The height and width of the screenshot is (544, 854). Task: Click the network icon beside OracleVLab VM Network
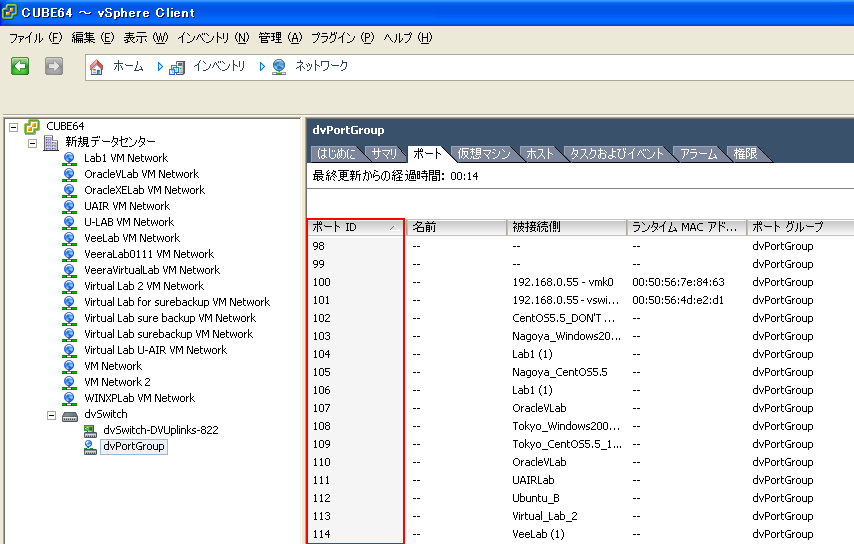pos(69,174)
